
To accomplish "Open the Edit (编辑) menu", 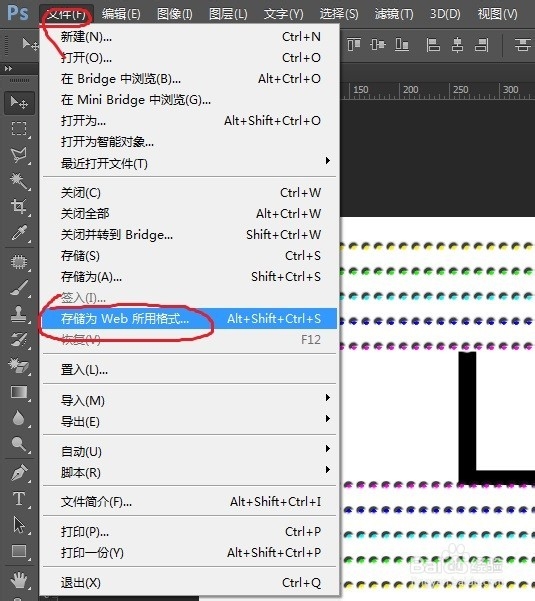I will [121, 14].
